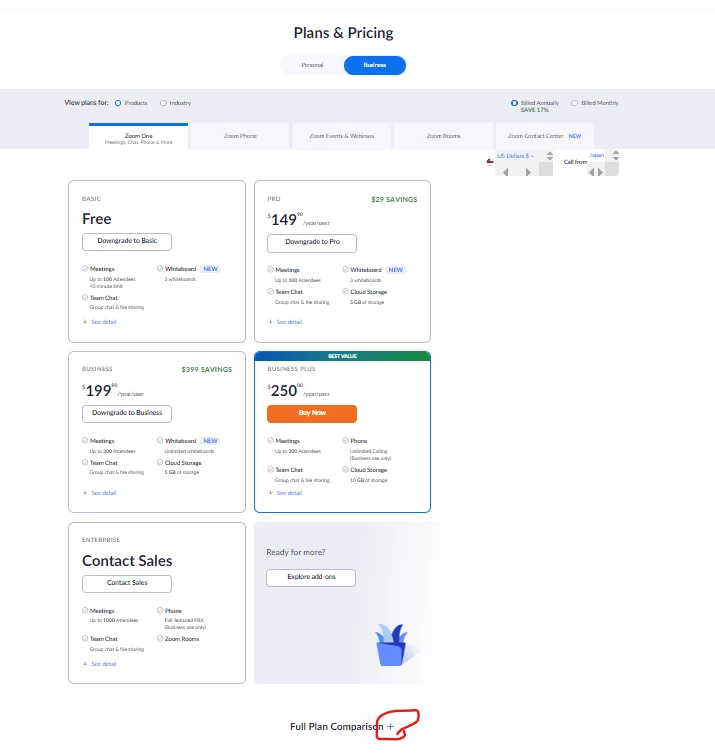Expand See detail in the Business Plus plan
The image size is (715, 756).
[289, 493]
